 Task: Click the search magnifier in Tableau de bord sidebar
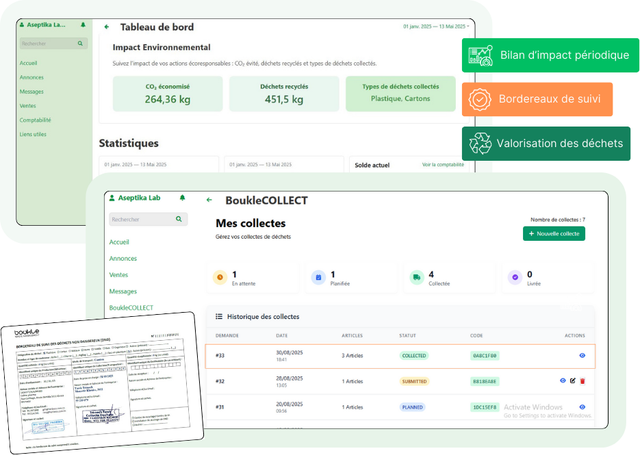pos(80,43)
